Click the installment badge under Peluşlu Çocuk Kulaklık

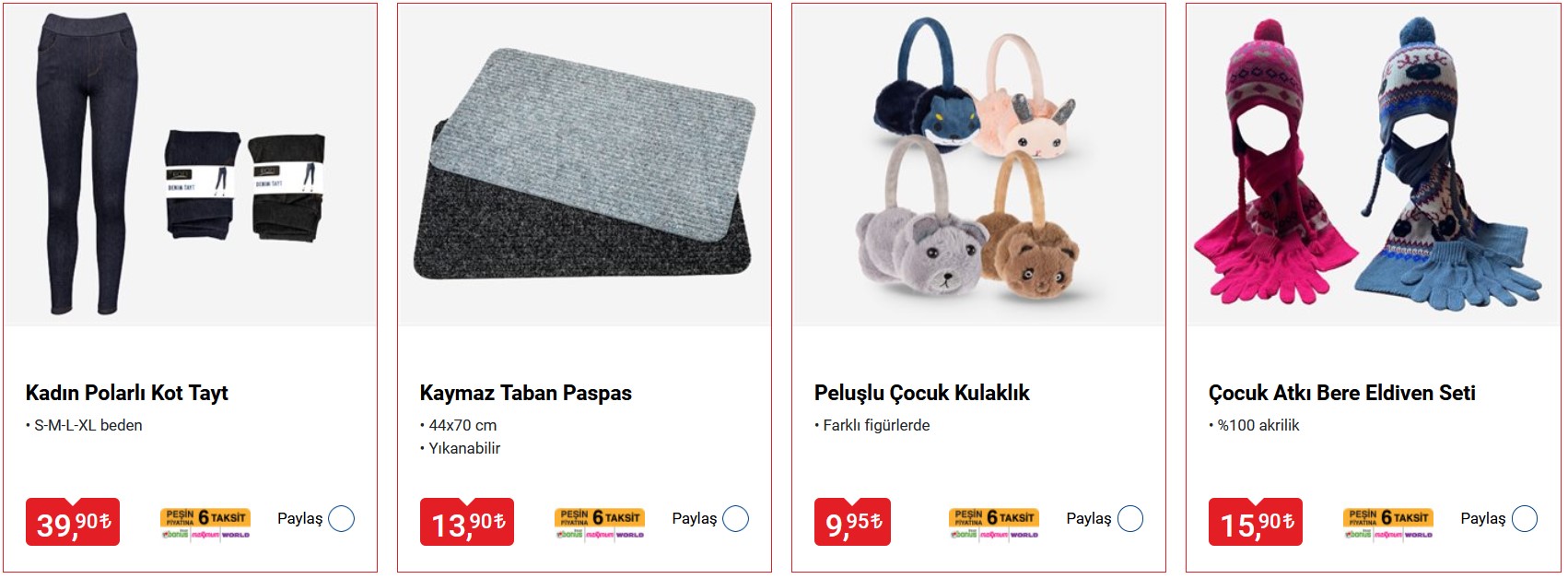click(x=994, y=523)
